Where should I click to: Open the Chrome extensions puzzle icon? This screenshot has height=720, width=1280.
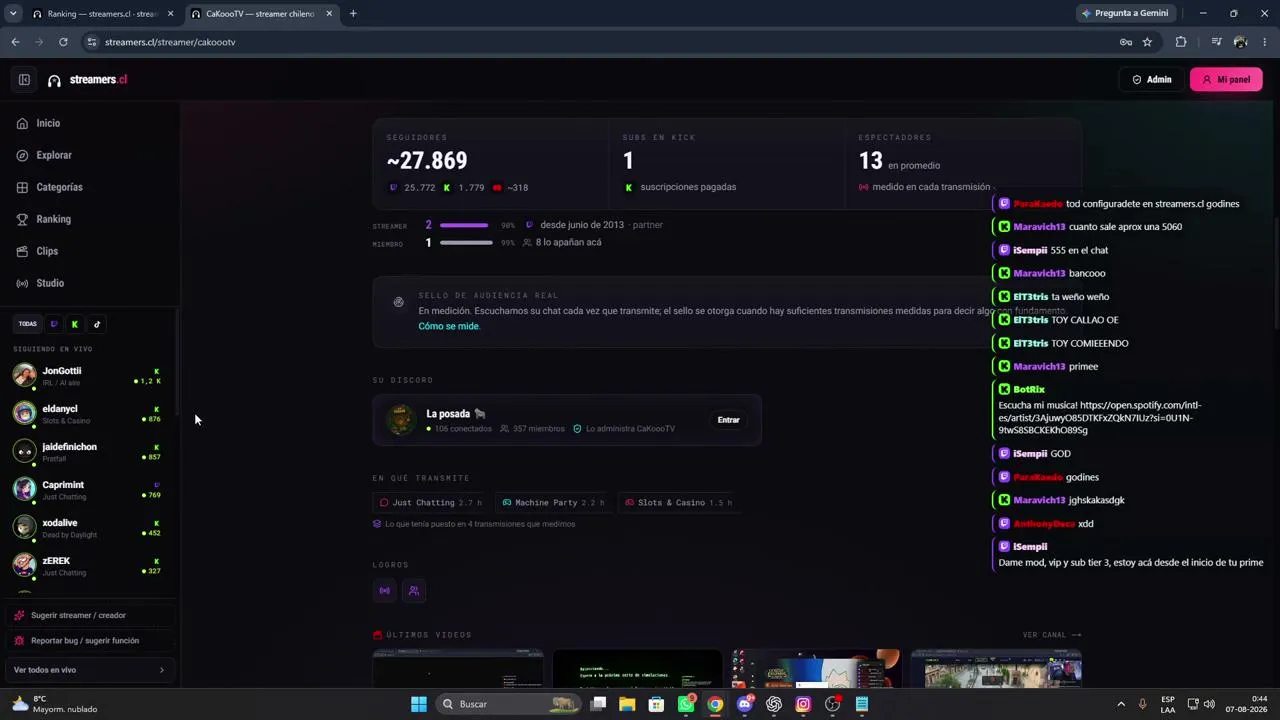(1181, 42)
